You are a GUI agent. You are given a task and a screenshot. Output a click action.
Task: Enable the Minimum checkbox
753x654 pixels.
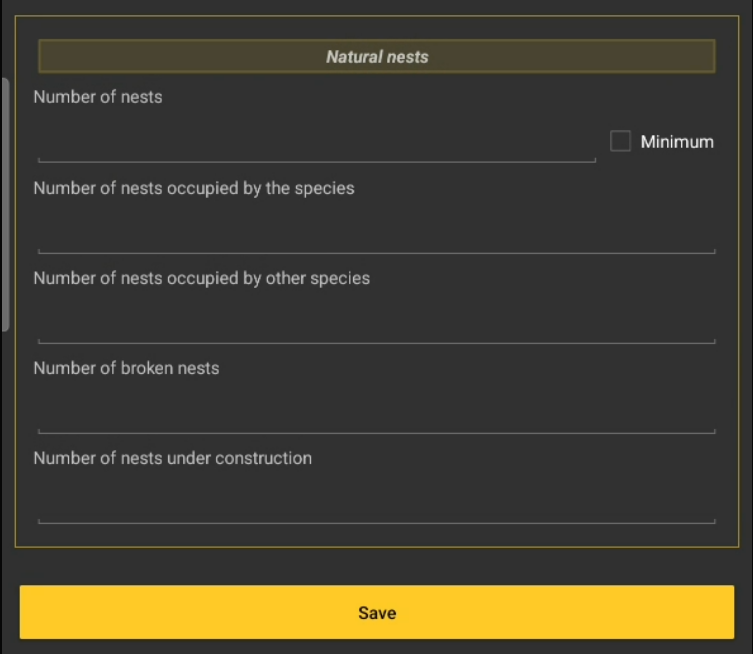620,141
